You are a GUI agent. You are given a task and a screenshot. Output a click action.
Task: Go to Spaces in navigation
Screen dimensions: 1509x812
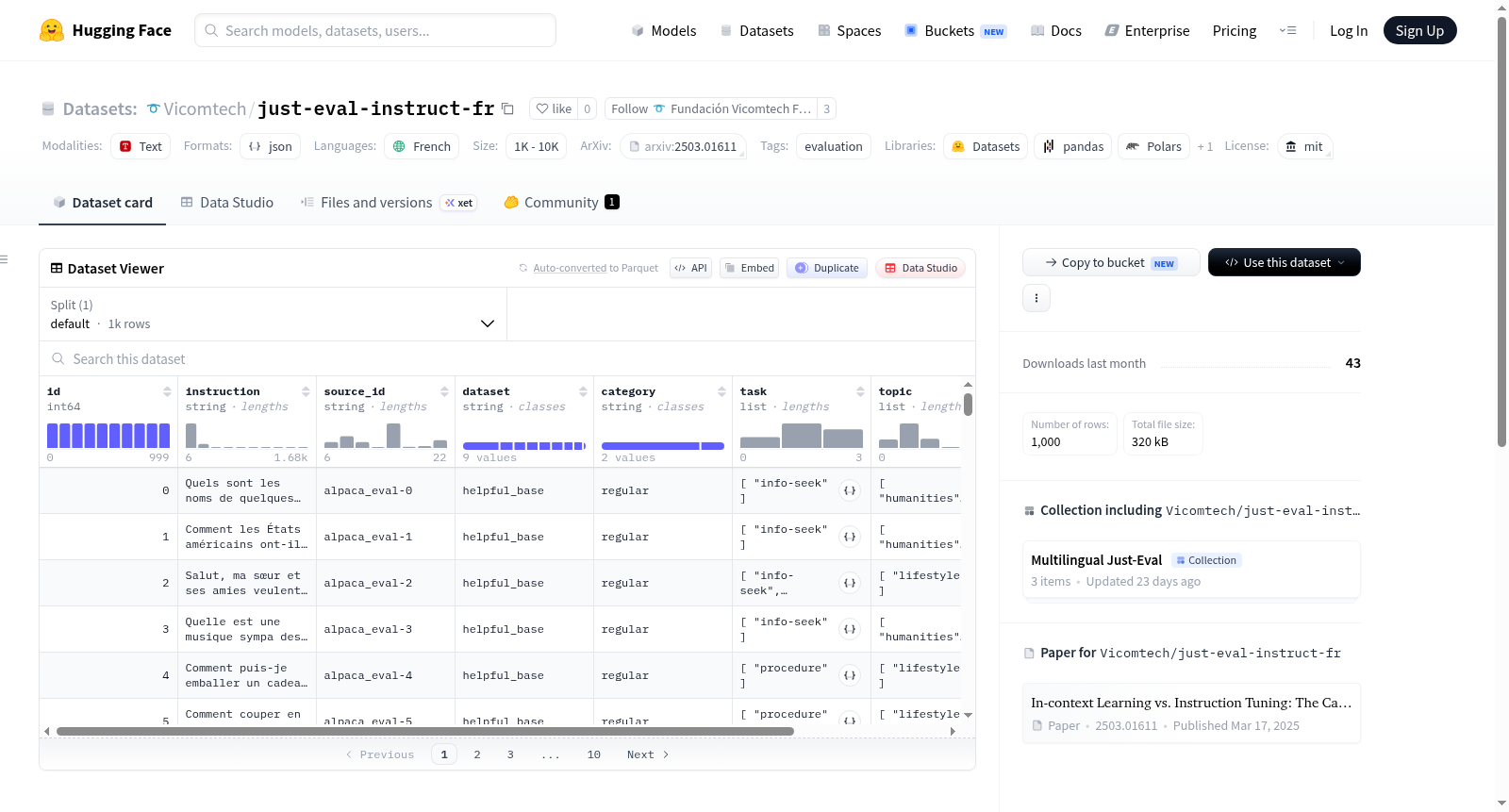click(850, 30)
